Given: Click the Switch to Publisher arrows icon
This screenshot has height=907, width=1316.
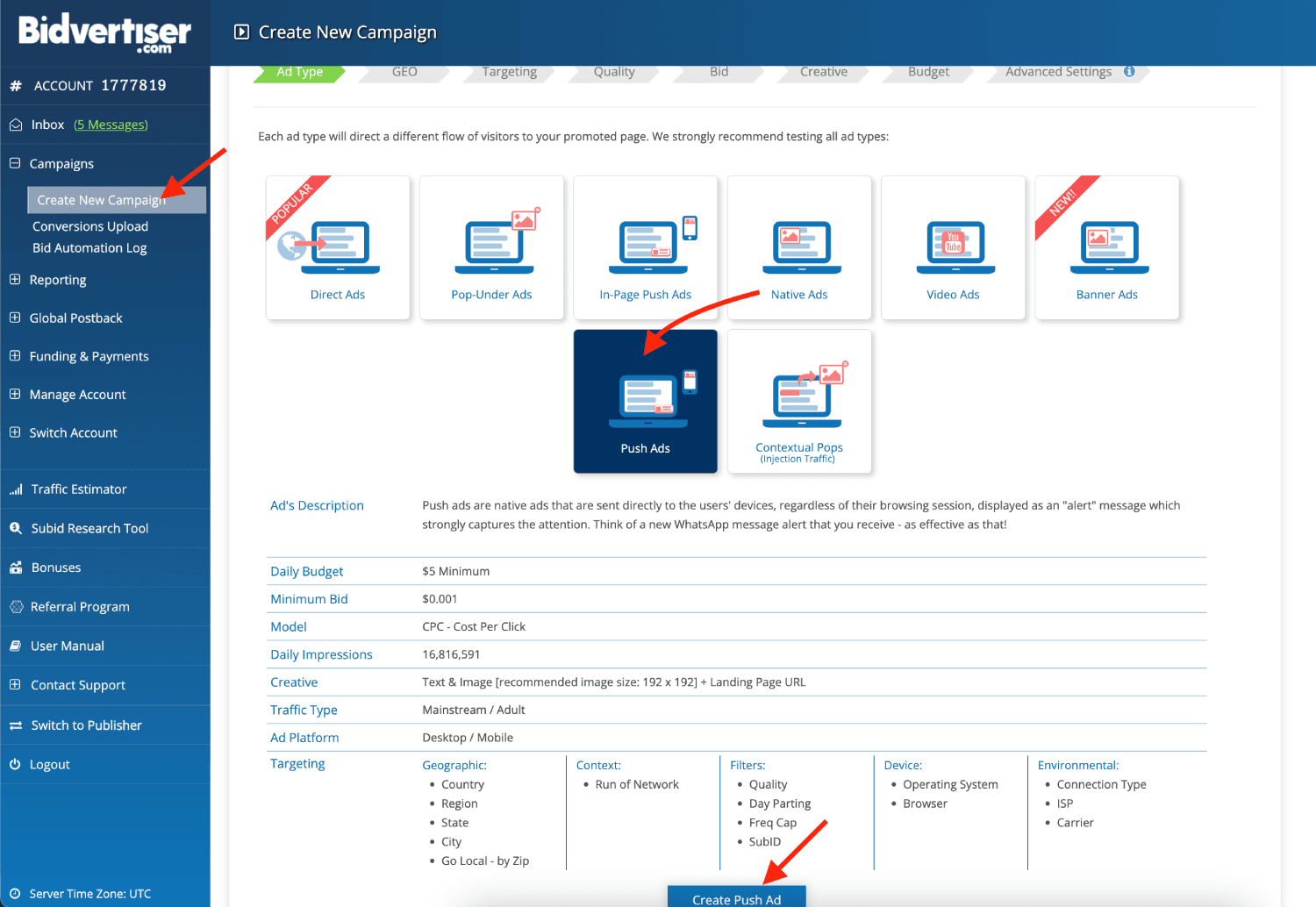Looking at the screenshot, I should (16, 725).
